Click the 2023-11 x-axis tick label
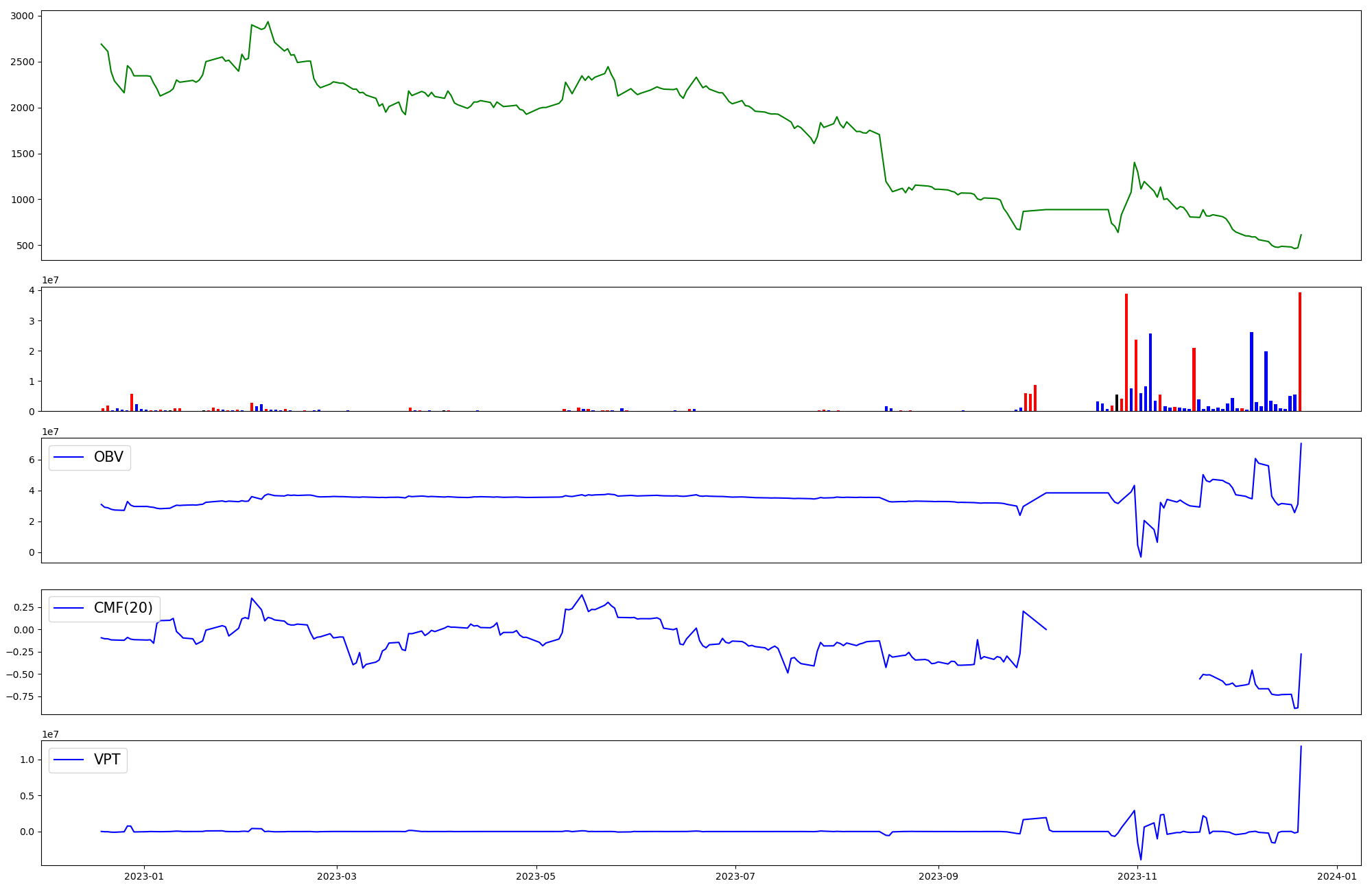1372x892 pixels. tap(1137, 876)
